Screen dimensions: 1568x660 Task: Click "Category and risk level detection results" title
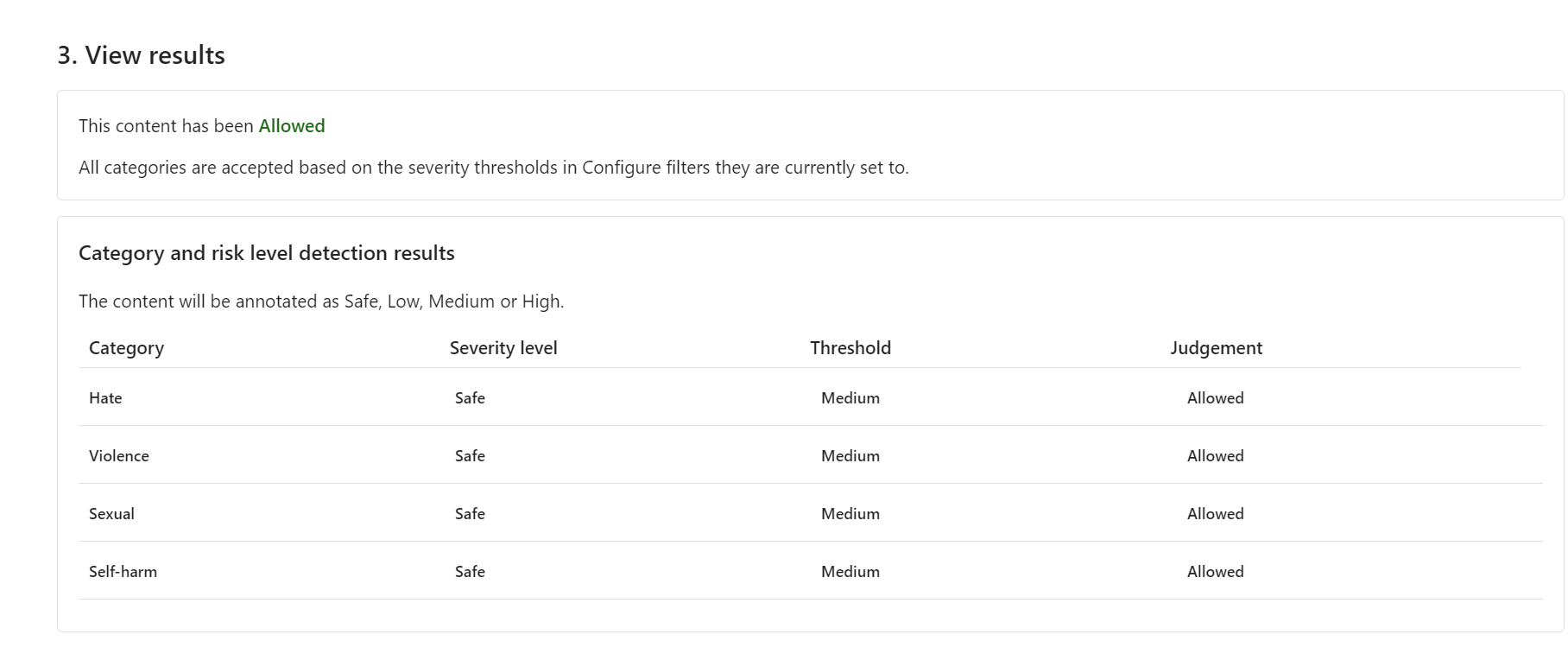coord(266,253)
